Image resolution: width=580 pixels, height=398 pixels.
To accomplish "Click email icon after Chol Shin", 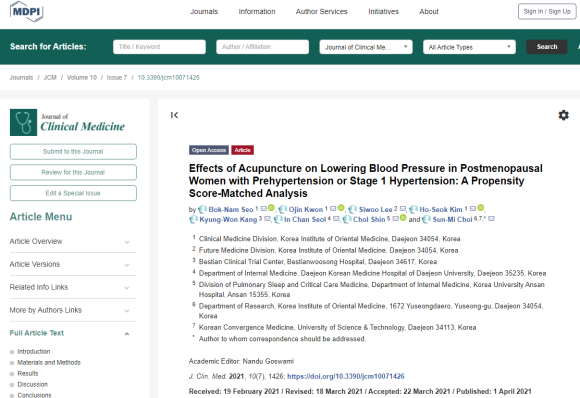I will (x=395, y=219).
